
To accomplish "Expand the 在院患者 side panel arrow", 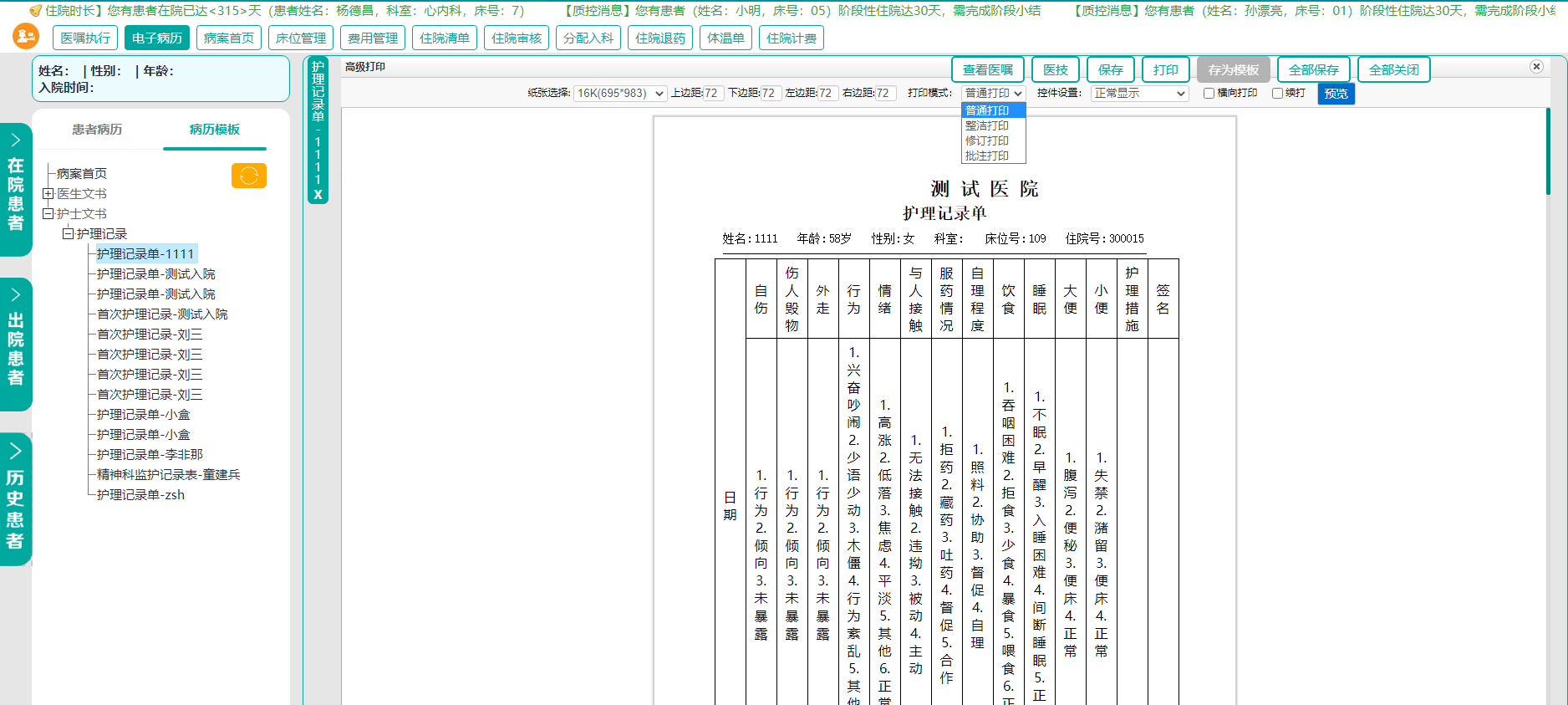I will click(x=16, y=140).
